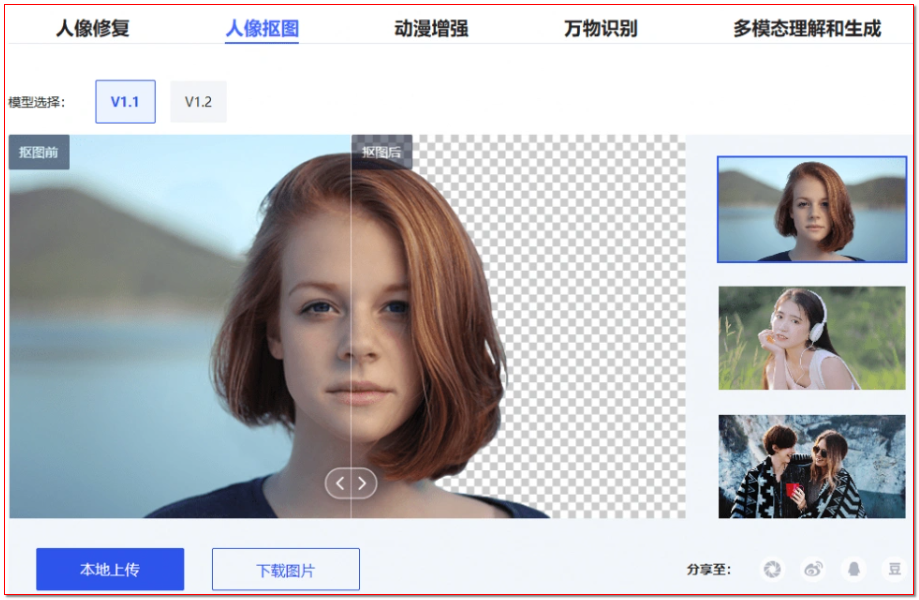
Task: Click the 抠图前 label
Action: tap(39, 152)
